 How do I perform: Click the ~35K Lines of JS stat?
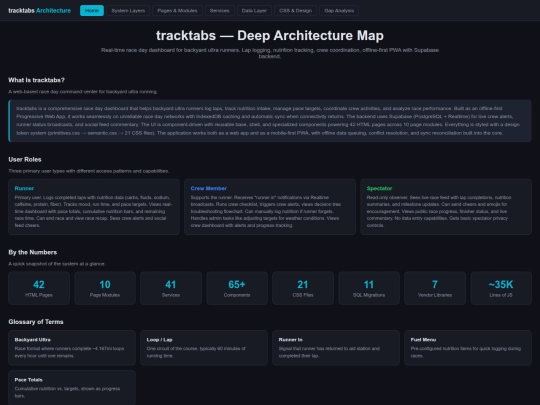pos(501,288)
